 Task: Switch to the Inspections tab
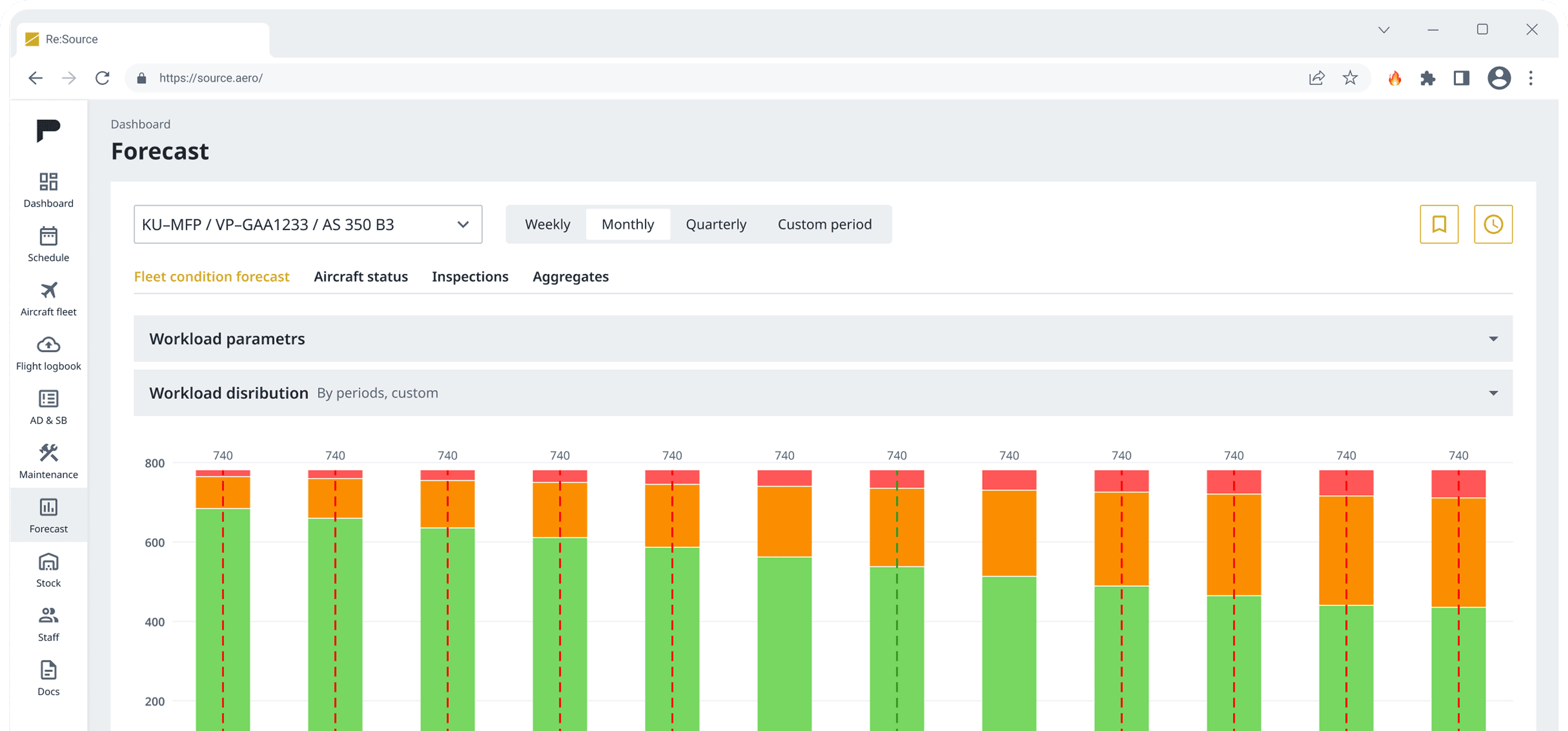pos(470,276)
